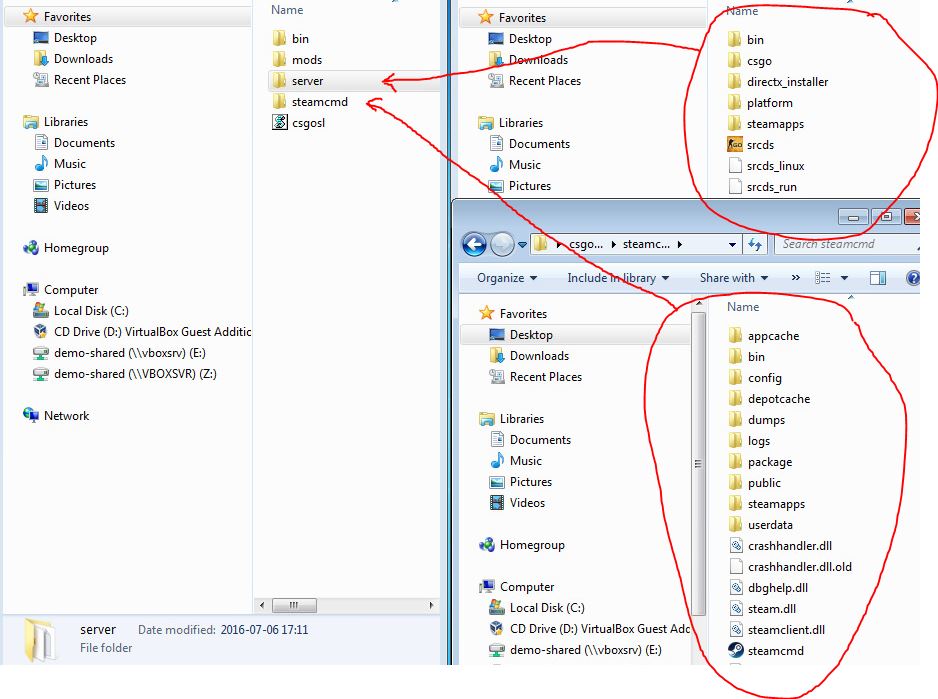Select the srcds_linux file icon
This screenshot has height=699, width=938.
coord(735,166)
